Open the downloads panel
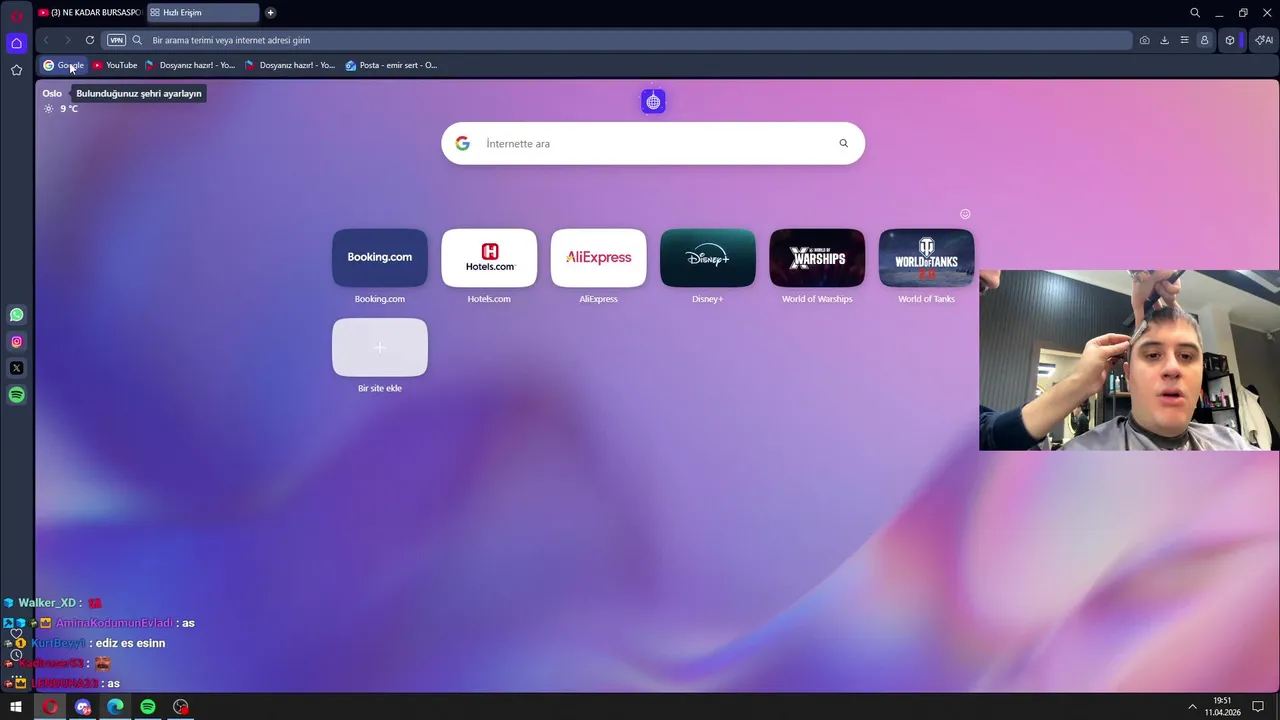 point(1164,40)
